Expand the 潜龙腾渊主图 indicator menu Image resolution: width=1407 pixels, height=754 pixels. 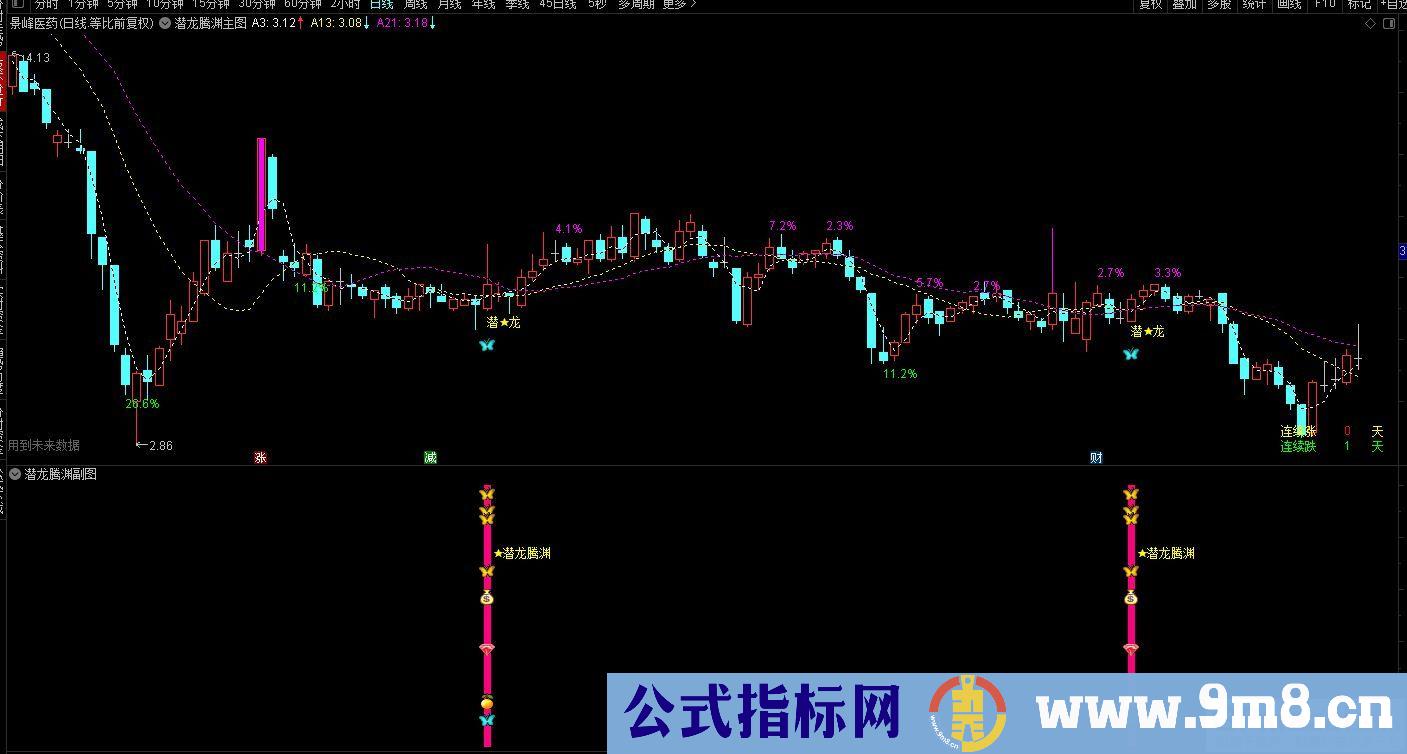pos(165,23)
